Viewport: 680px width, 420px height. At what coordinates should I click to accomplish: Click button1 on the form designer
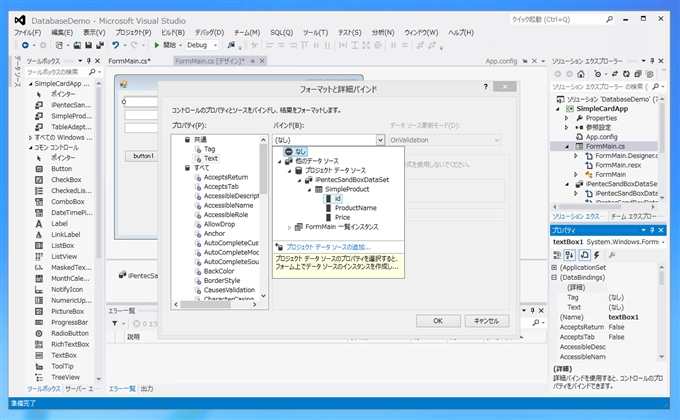tap(143, 156)
